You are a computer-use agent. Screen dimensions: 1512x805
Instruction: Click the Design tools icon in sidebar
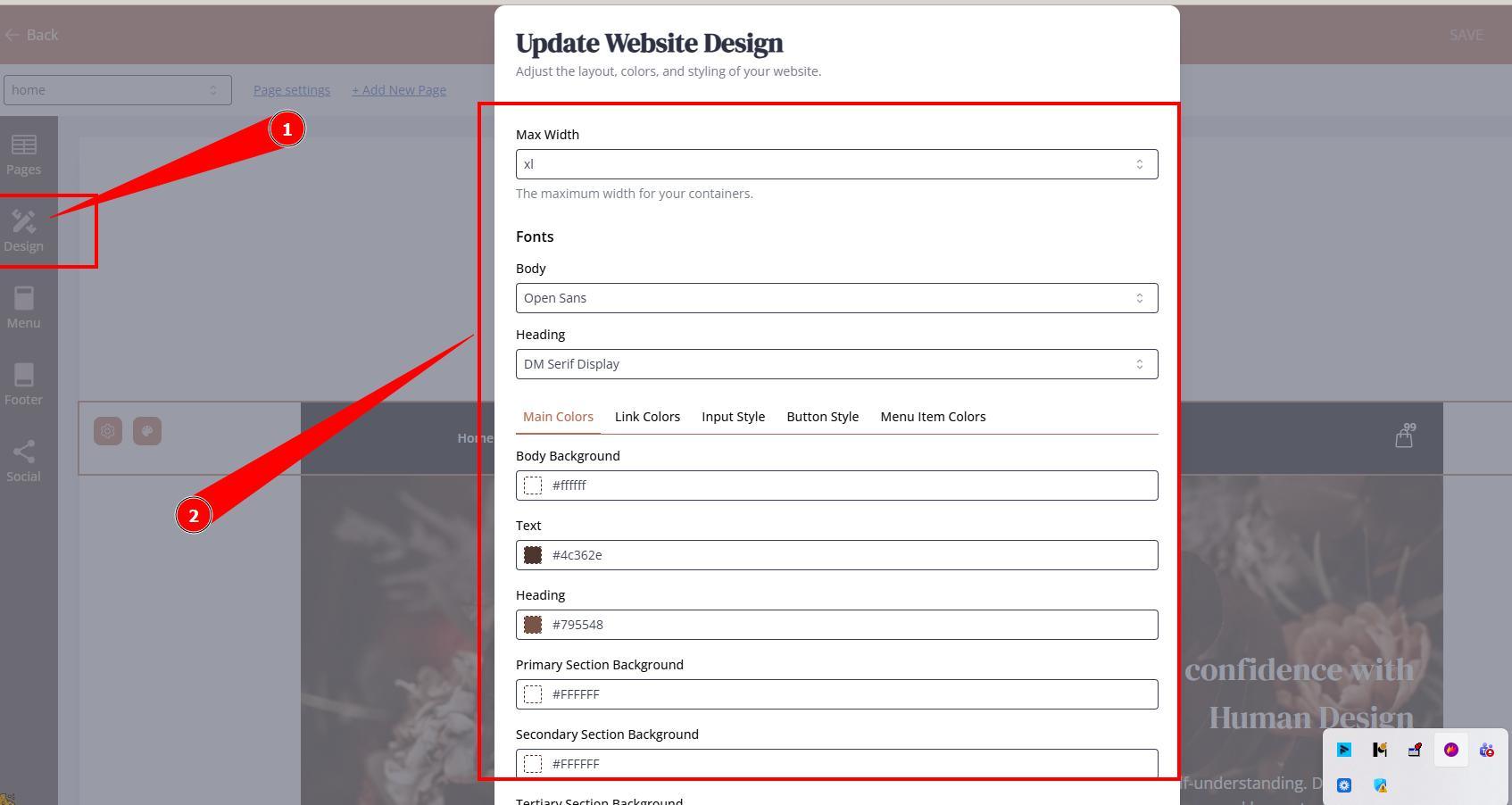[24, 230]
